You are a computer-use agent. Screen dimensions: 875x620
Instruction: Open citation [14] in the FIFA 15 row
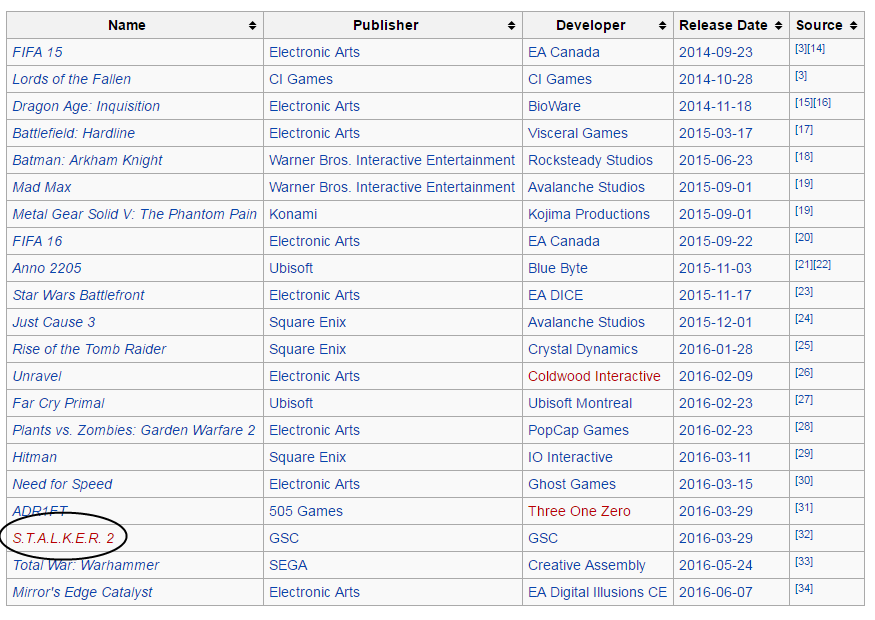click(x=817, y=49)
